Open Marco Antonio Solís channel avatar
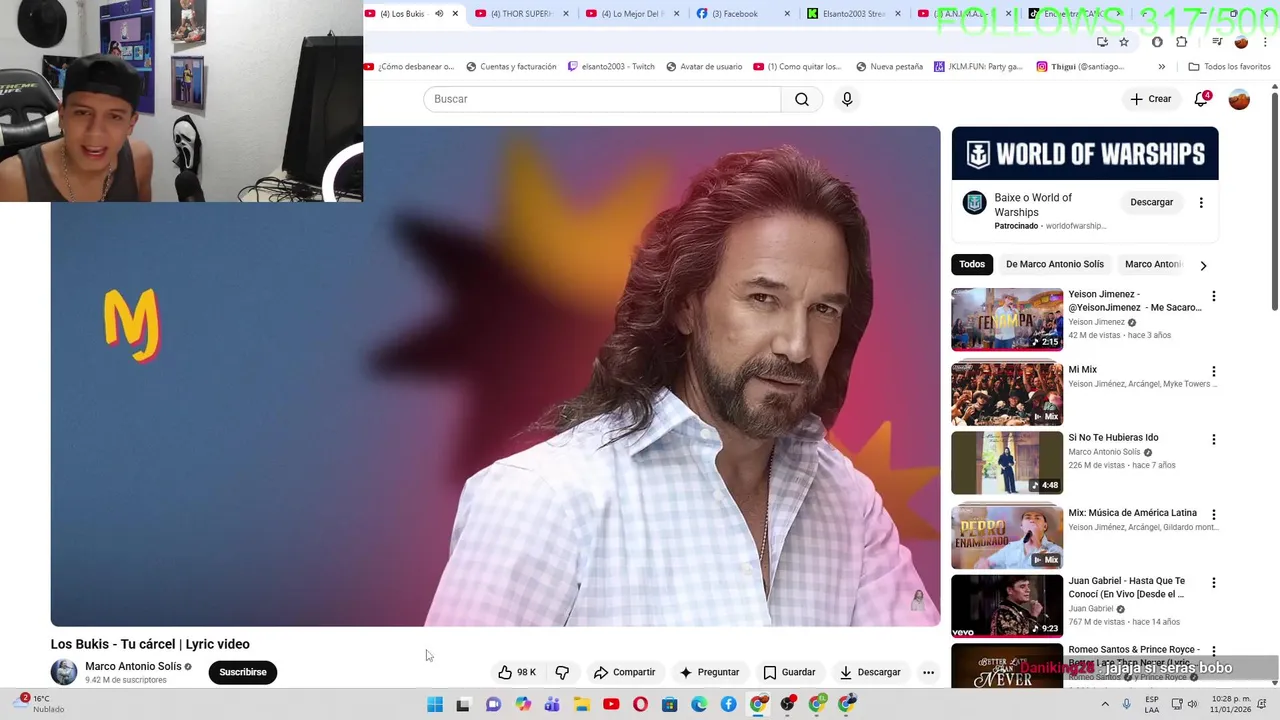1280x720 pixels. click(64, 672)
